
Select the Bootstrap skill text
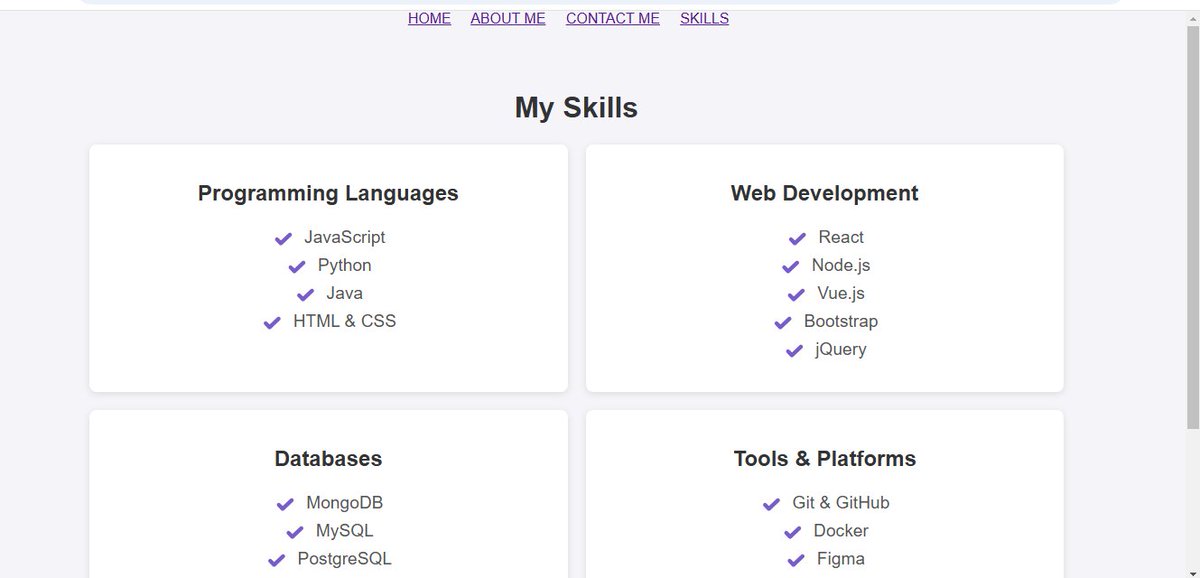[x=841, y=321]
